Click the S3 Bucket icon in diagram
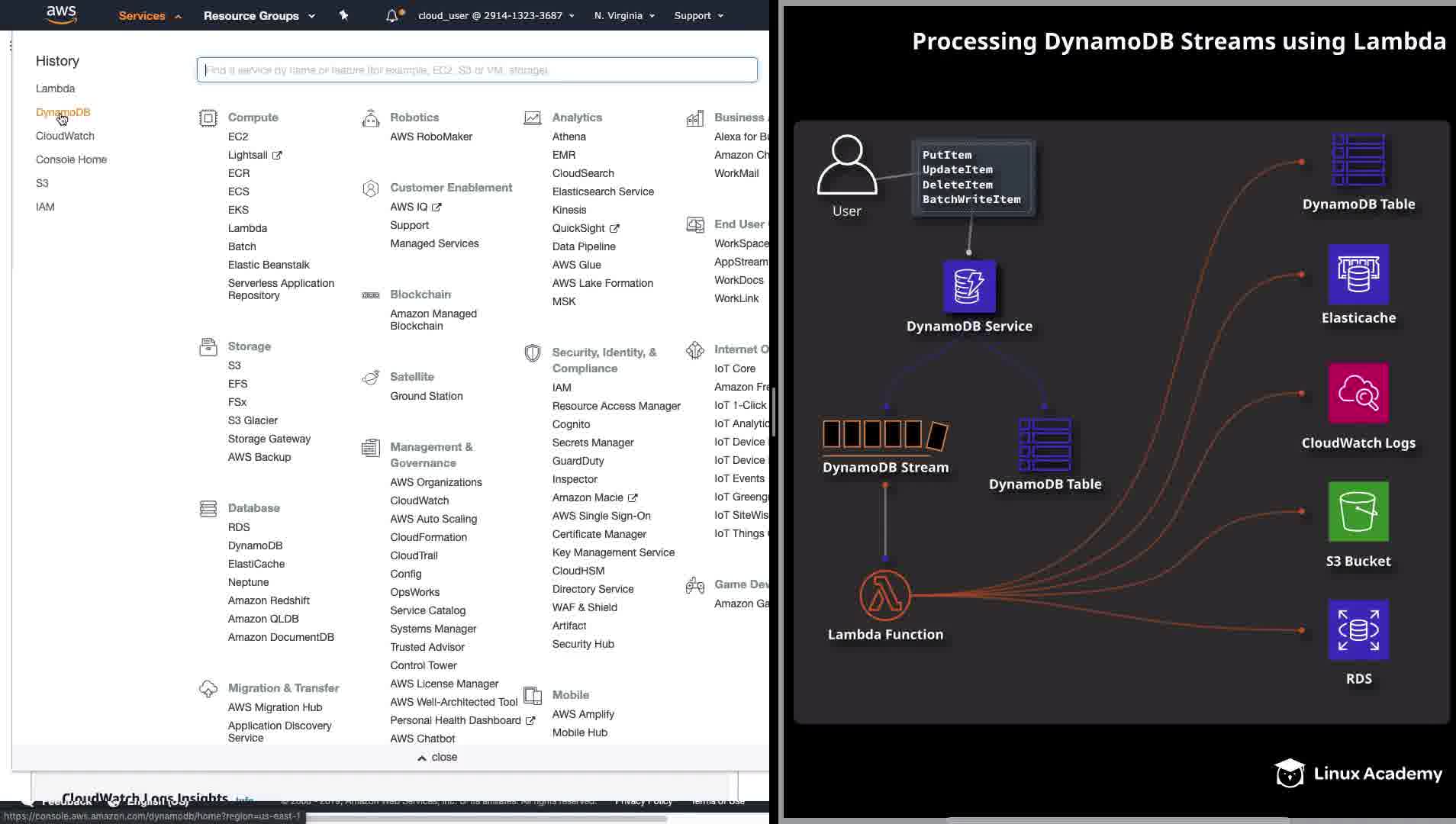This screenshot has height=824, width=1456. click(x=1358, y=511)
